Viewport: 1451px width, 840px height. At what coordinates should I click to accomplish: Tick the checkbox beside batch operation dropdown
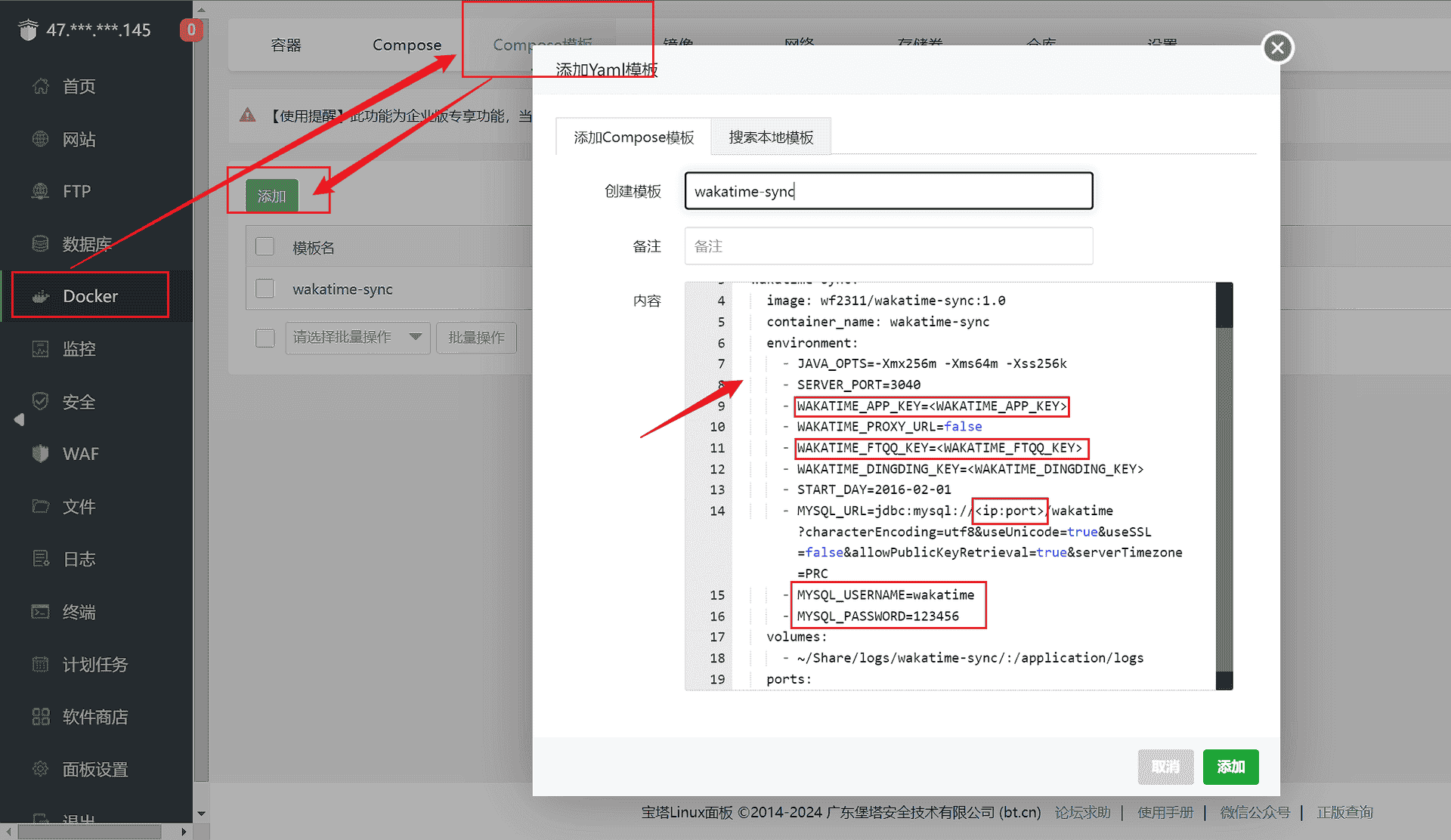point(265,337)
